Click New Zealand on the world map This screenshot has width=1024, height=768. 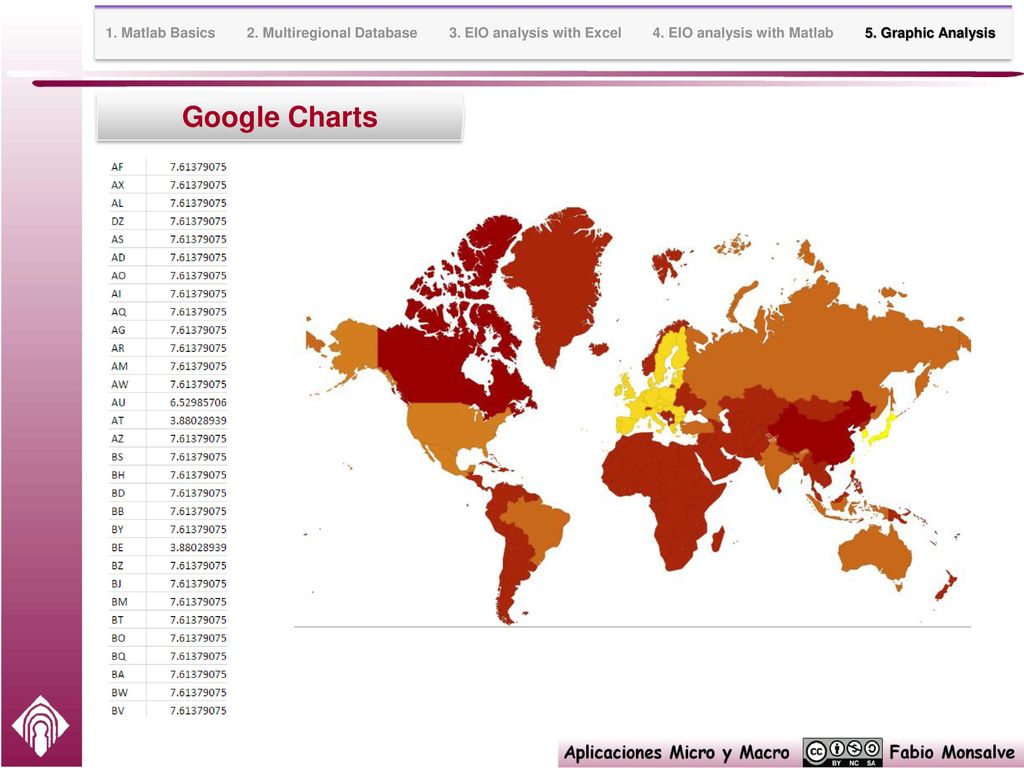(x=946, y=586)
